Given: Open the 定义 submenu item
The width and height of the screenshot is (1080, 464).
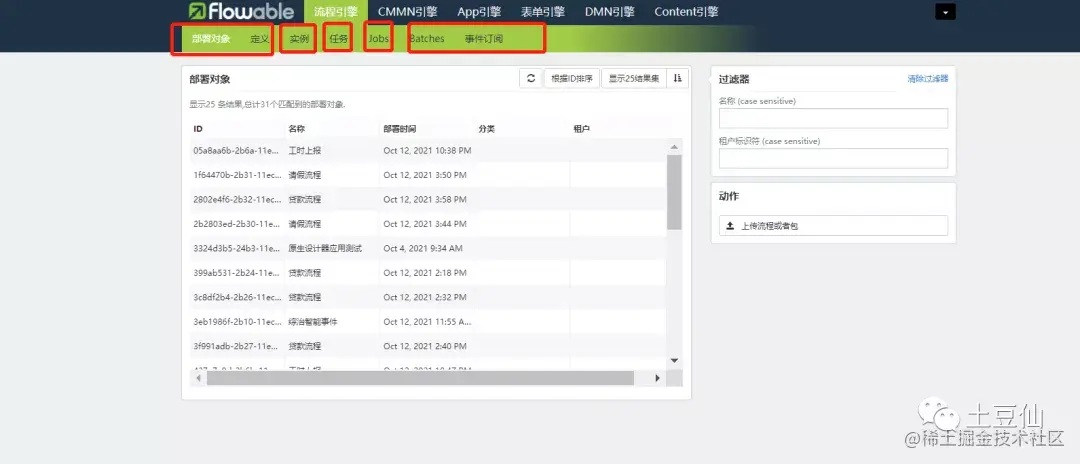Looking at the screenshot, I should (x=260, y=39).
